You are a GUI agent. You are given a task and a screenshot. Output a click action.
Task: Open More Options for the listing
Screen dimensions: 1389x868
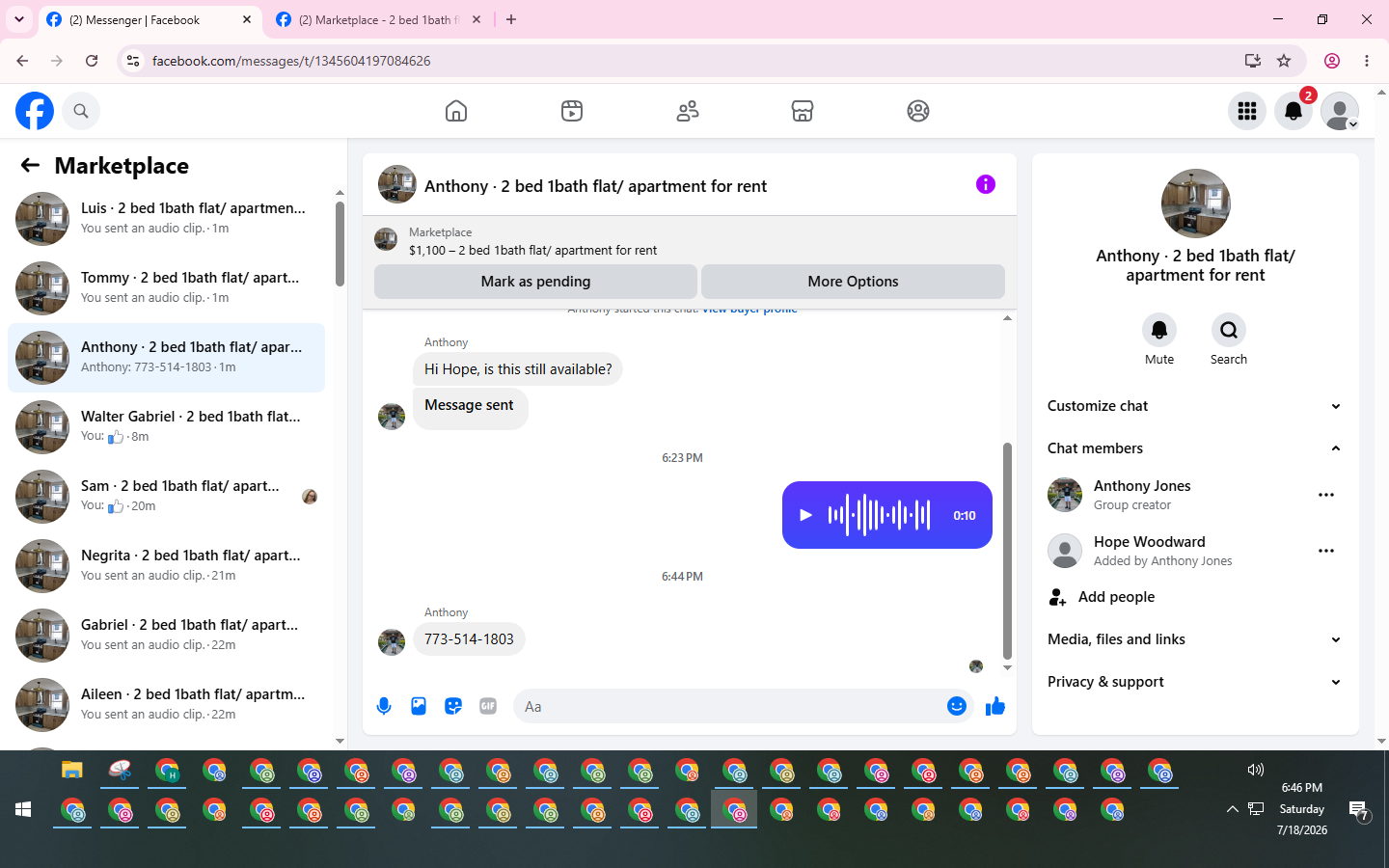tap(853, 282)
